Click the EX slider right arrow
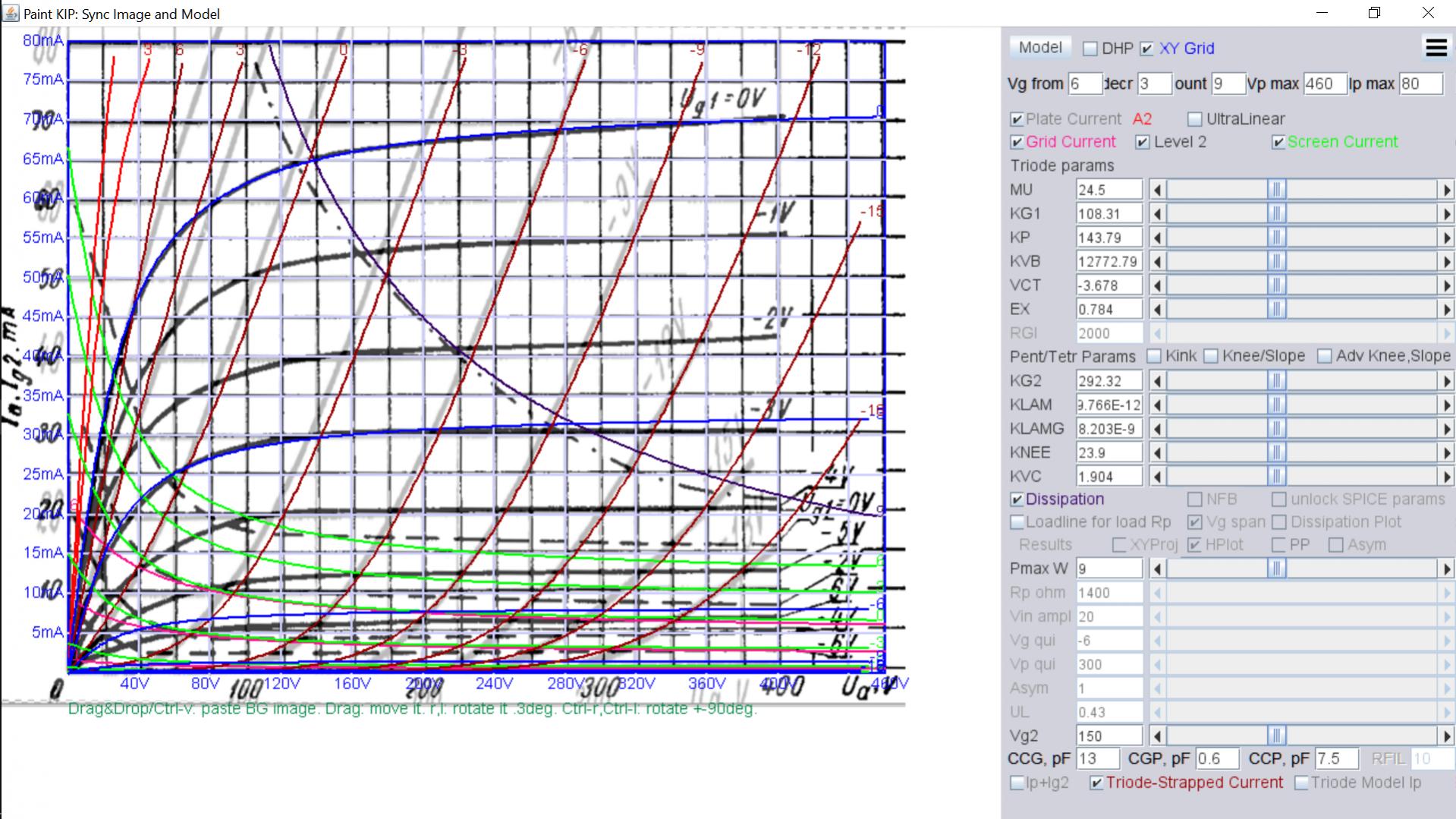The width and height of the screenshot is (1456, 819). [x=1446, y=310]
